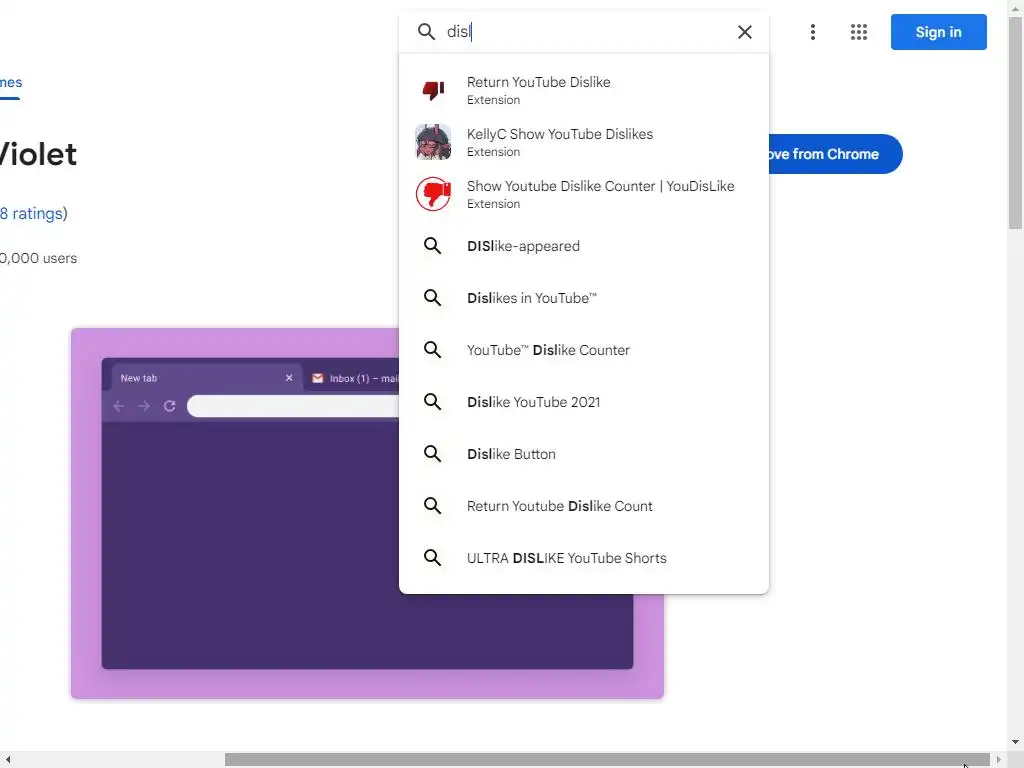Select KellyC Show YouTube Dislikes suggestion
This screenshot has width=1024, height=768.
584,142
